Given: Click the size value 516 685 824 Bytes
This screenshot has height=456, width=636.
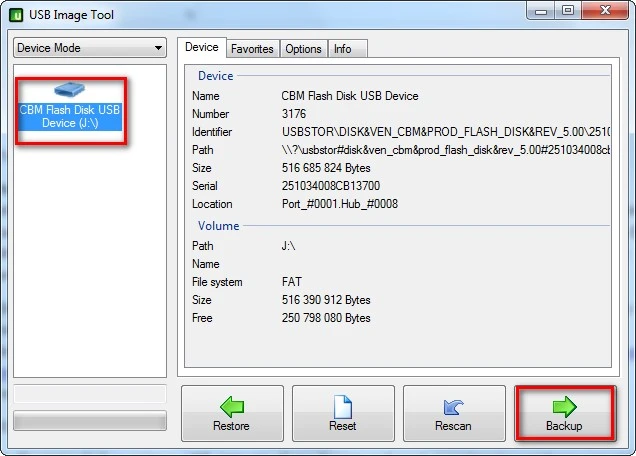Looking at the screenshot, I should [326, 168].
